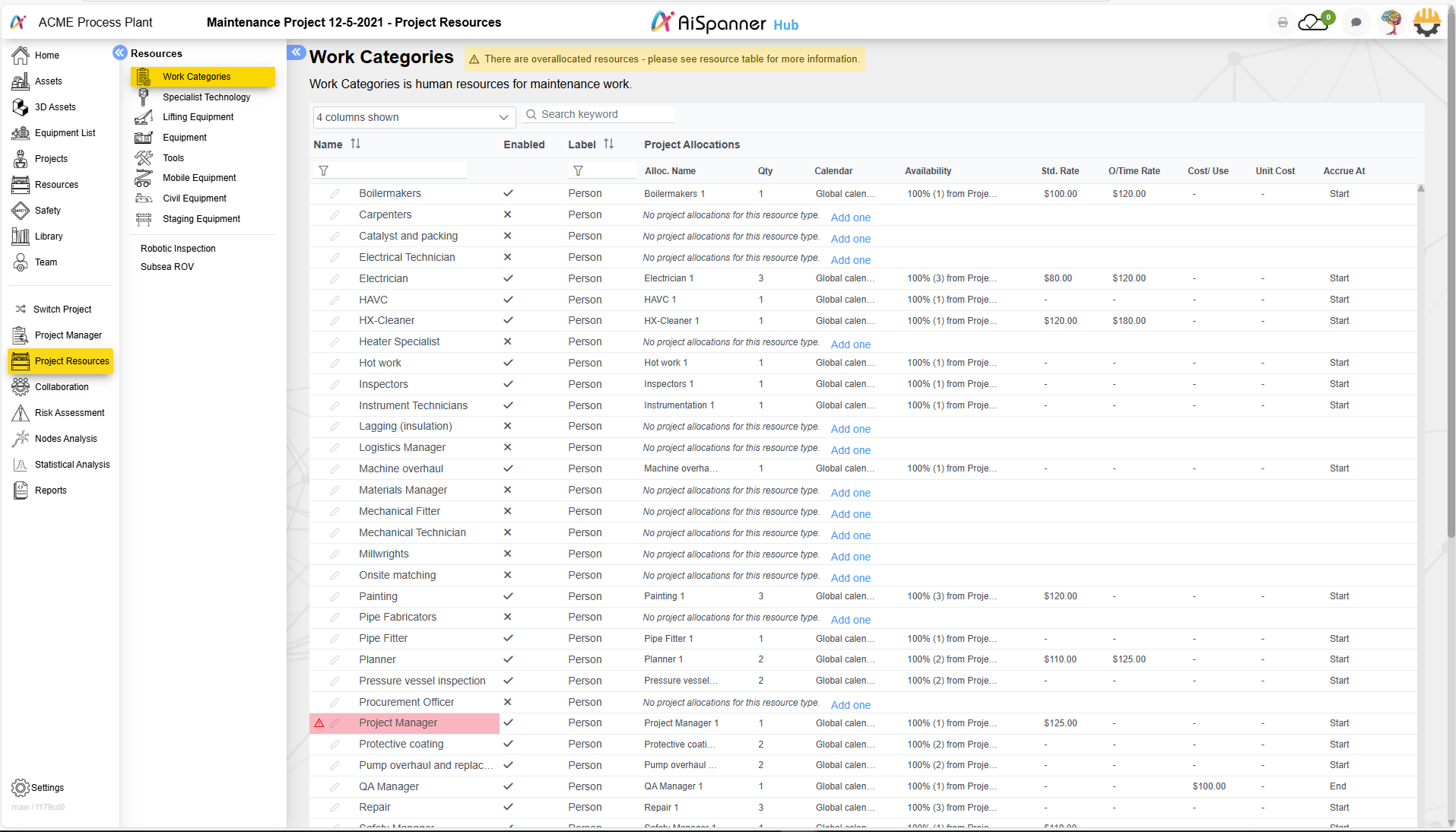Click the printer icon in top bar
The width and height of the screenshot is (1456, 832).
1283,22
